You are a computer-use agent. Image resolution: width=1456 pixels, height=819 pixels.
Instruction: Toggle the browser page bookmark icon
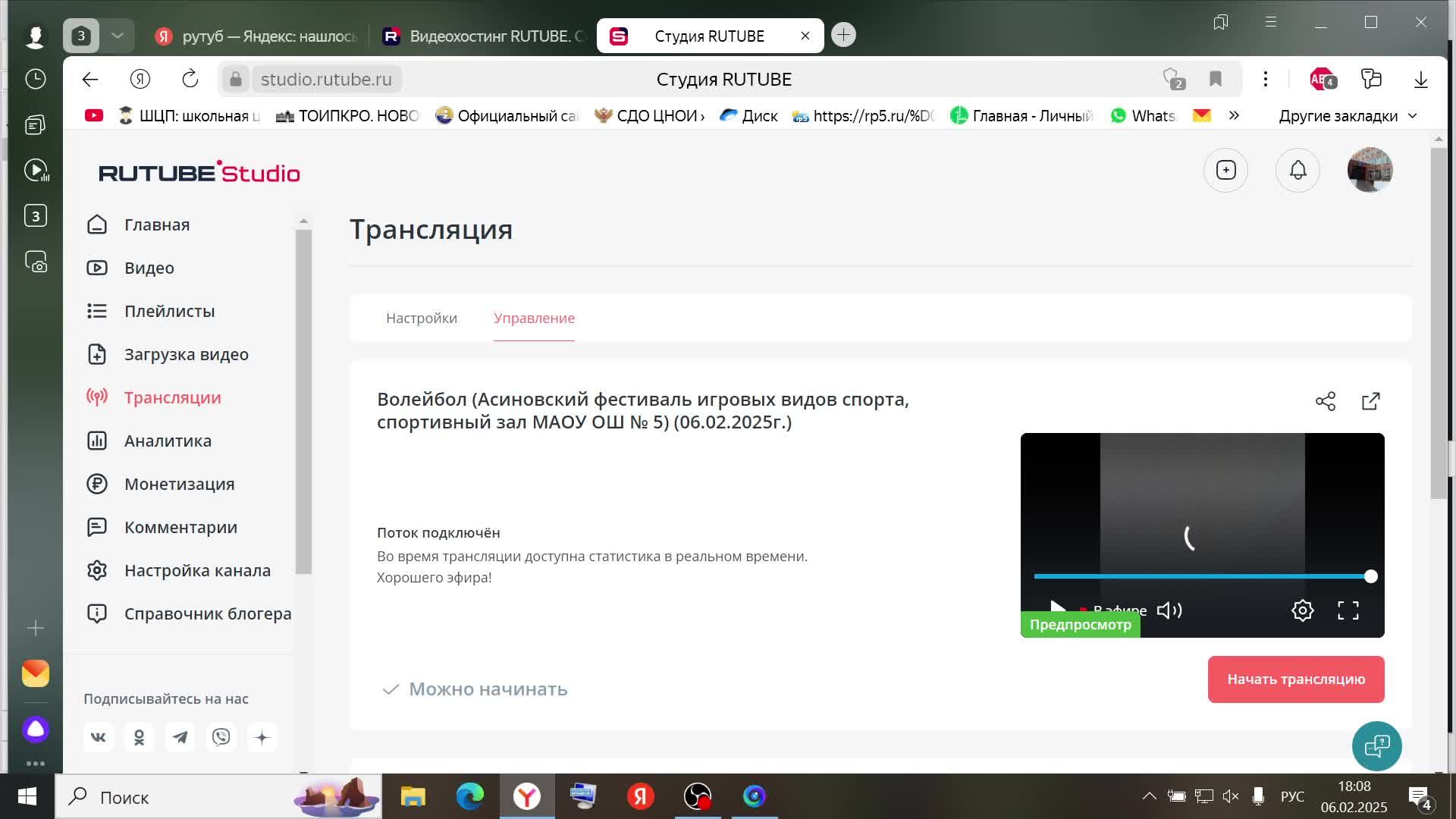tap(1216, 79)
